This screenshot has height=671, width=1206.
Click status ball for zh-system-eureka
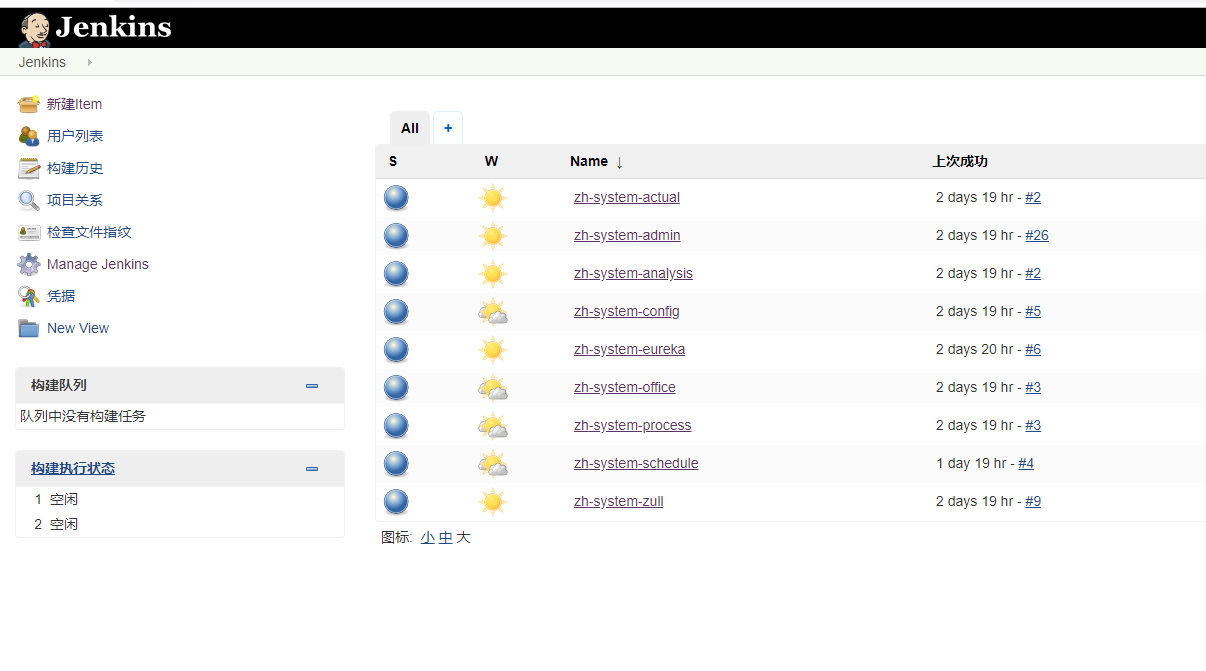(x=396, y=350)
